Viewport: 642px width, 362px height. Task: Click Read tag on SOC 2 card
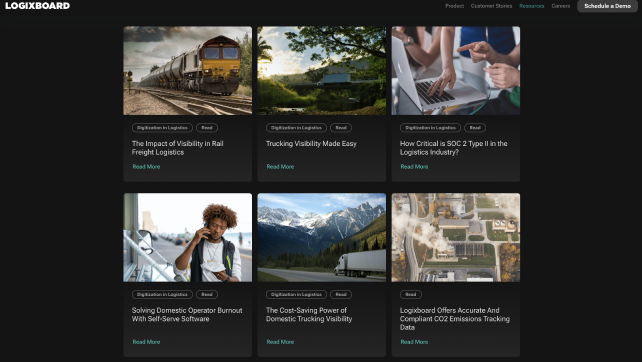point(475,128)
